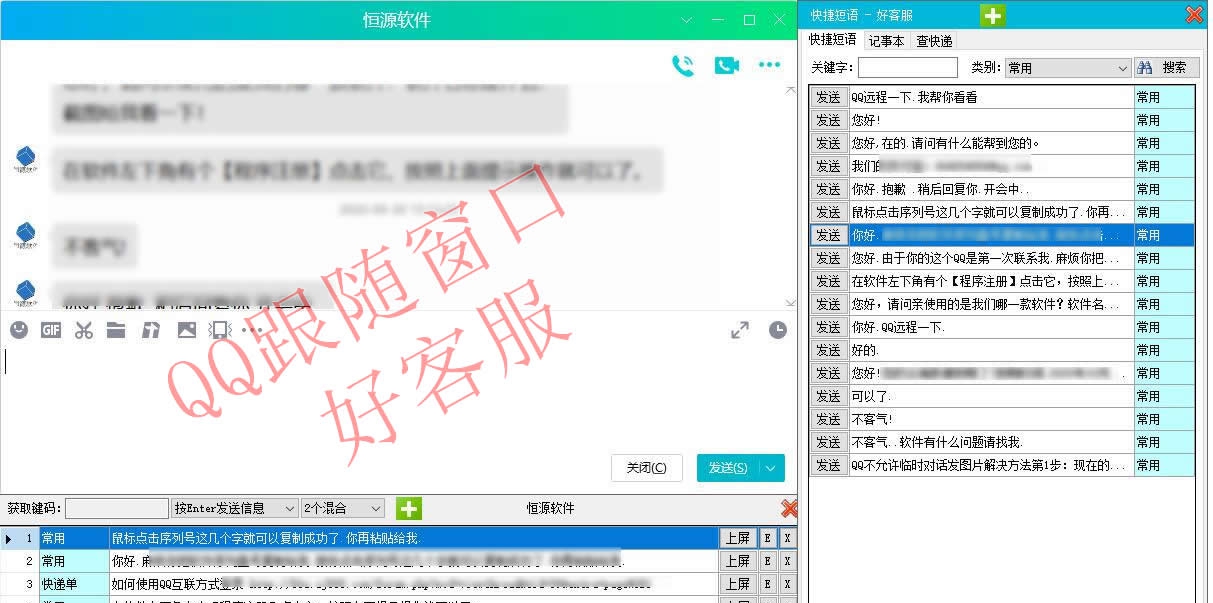This screenshot has width=1213, height=603.
Task: Click the 搜索 binoculars button
Action: click(x=1167, y=67)
